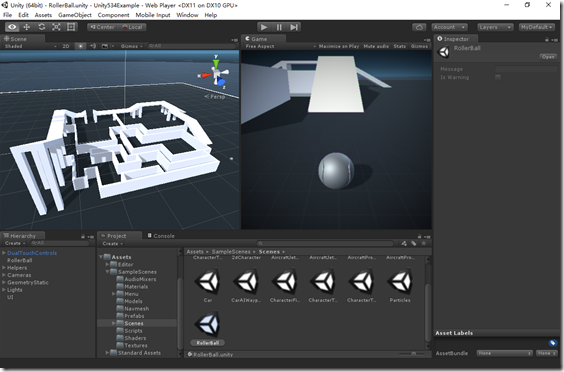
Task: Adjust the Project icon size slider
Action: (x=414, y=354)
